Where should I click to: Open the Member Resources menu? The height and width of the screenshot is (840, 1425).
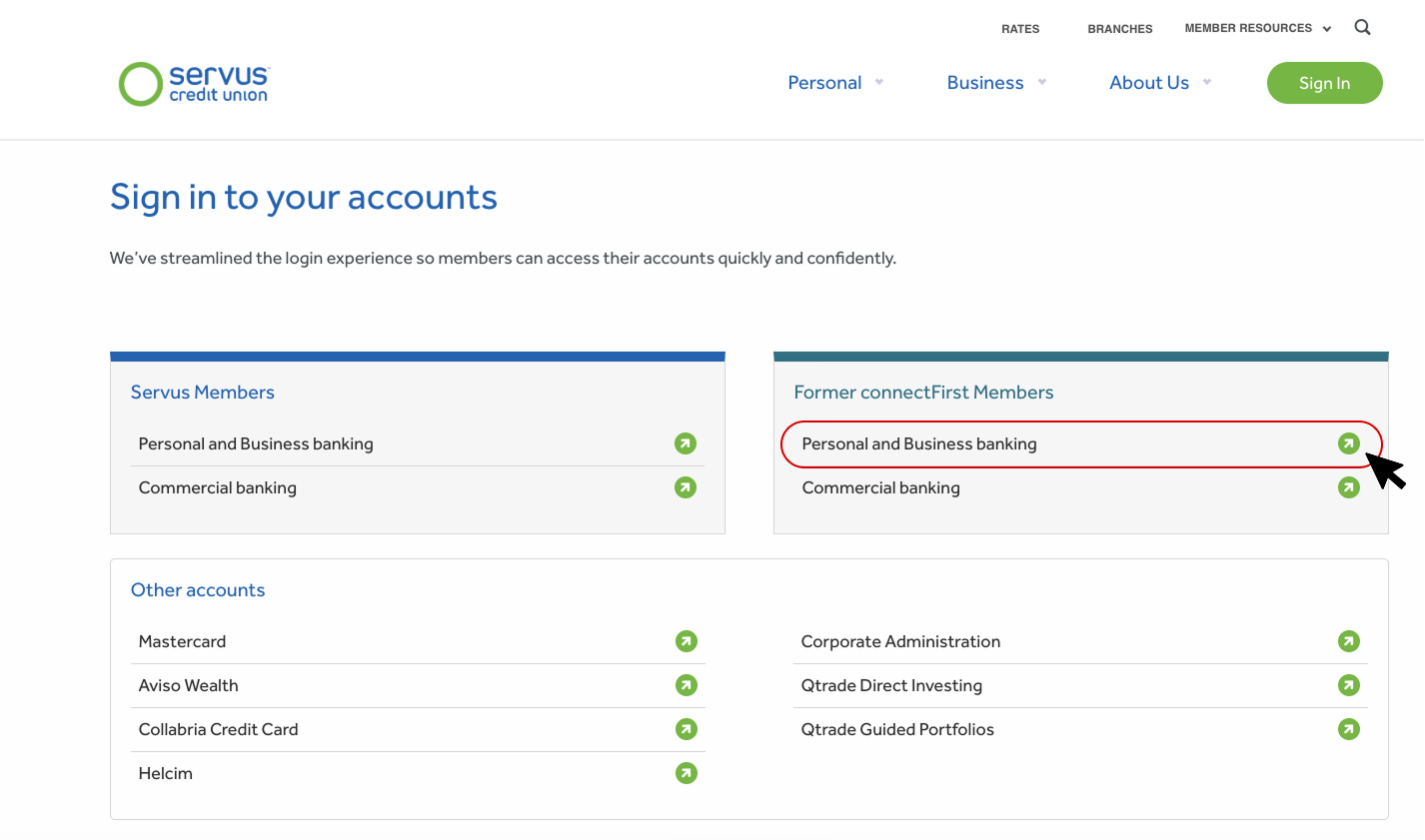click(1257, 29)
